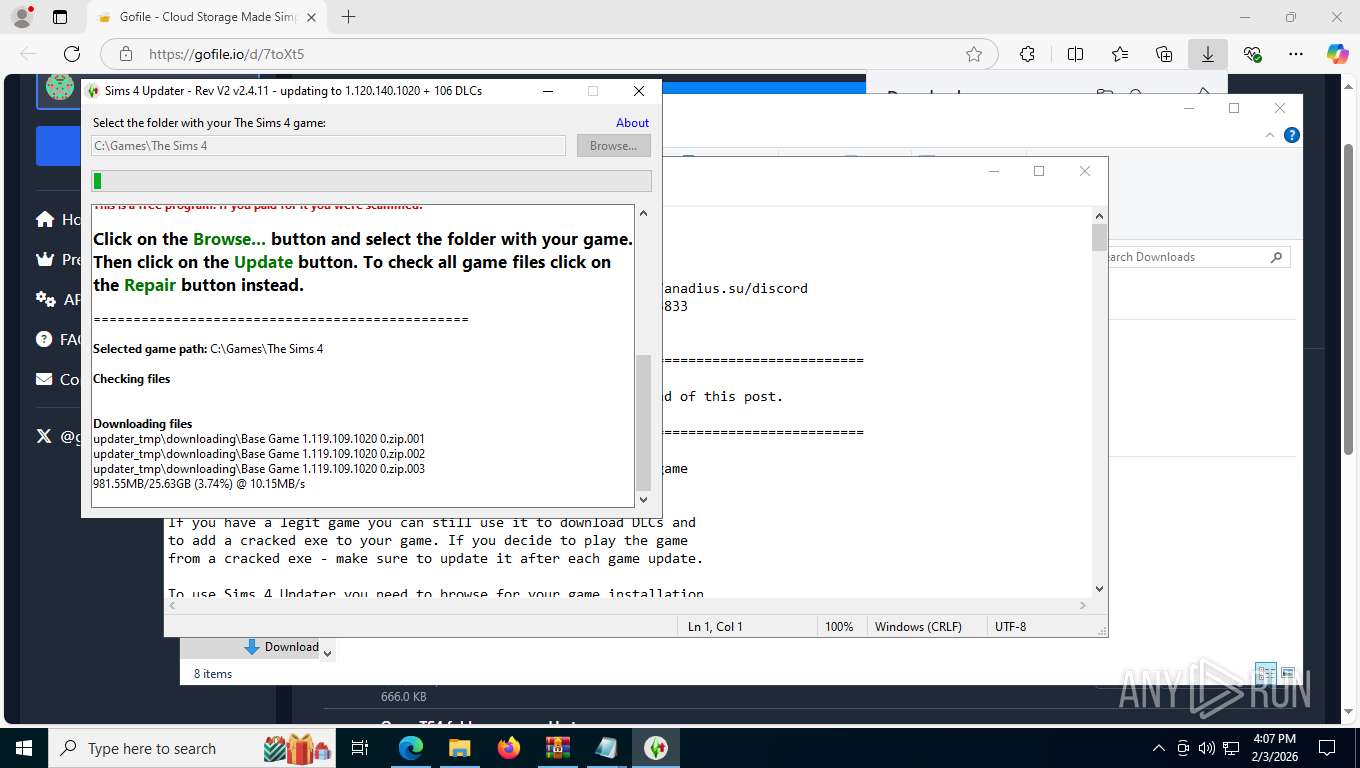This screenshot has width=1360, height=768.
Task: Focus the game folder path field
Action: (329, 146)
